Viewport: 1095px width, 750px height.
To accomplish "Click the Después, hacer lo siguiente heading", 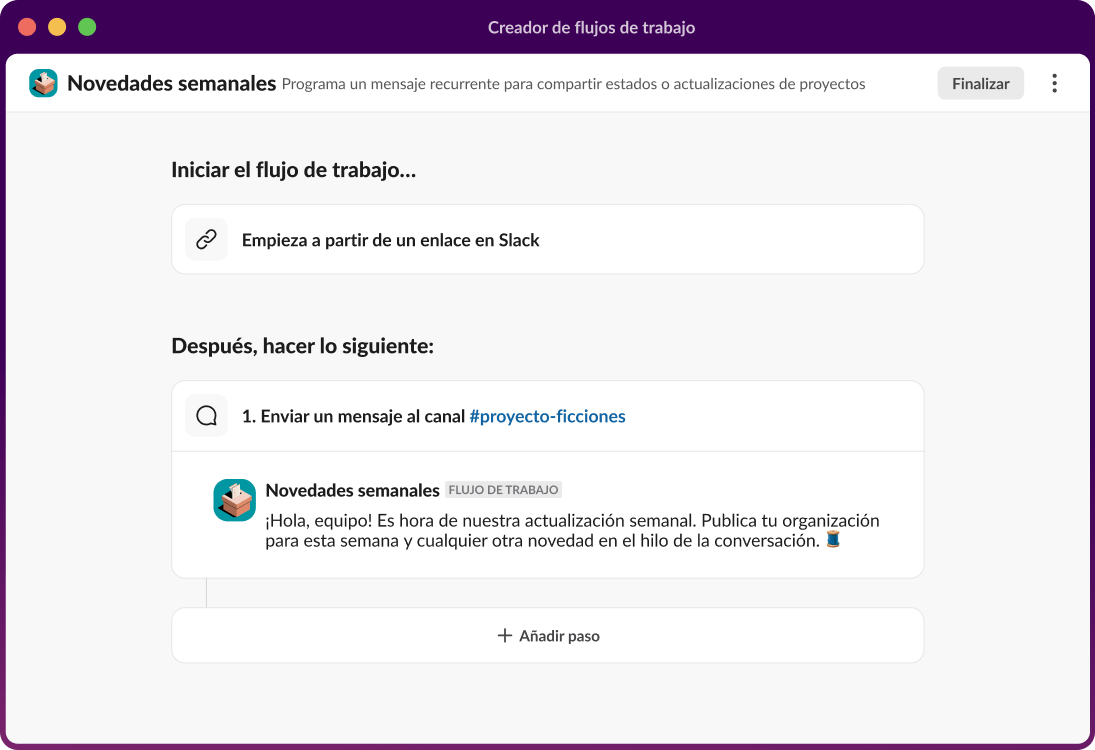I will pyautogui.click(x=302, y=345).
